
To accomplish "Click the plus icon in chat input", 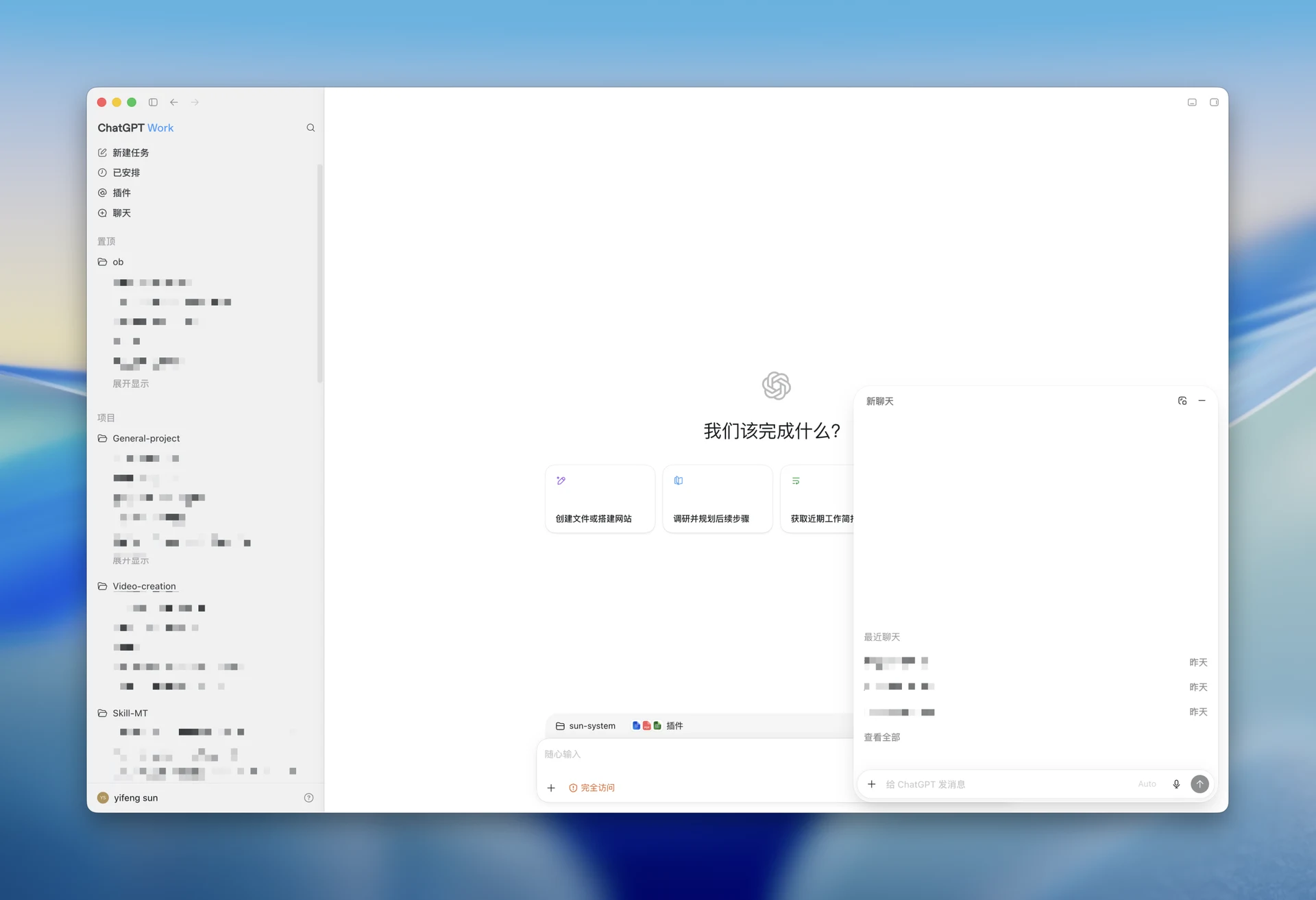I will click(x=871, y=784).
